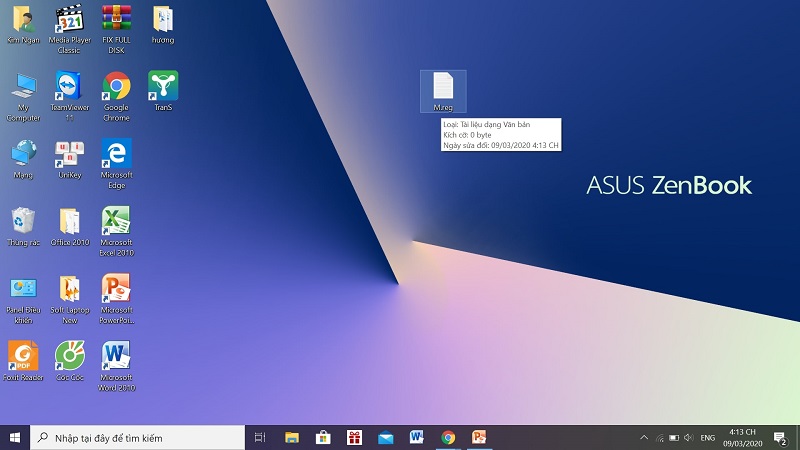Select the M.reg file on desktop
800x450 pixels.
(443, 91)
